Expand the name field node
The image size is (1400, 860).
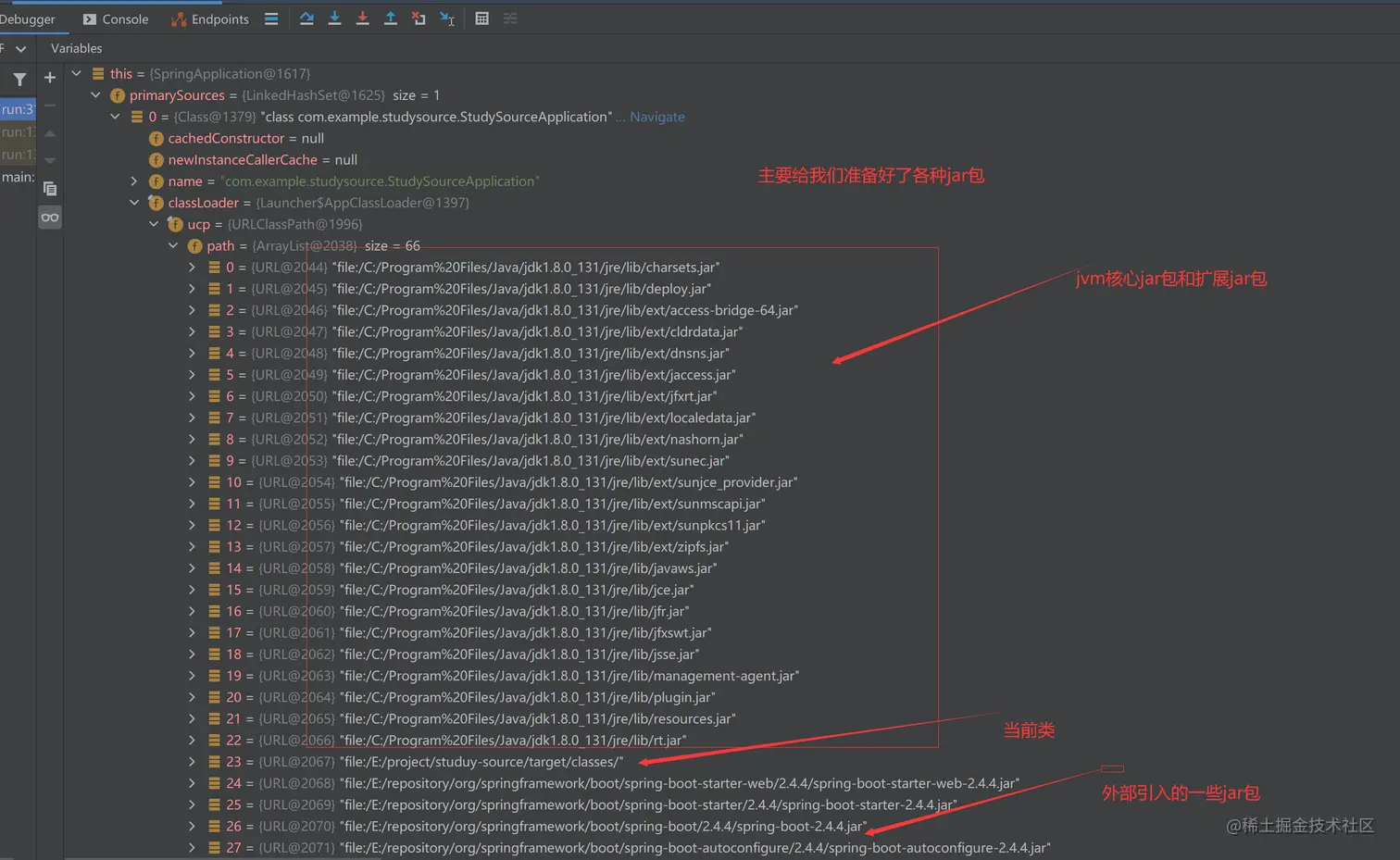coord(134,181)
